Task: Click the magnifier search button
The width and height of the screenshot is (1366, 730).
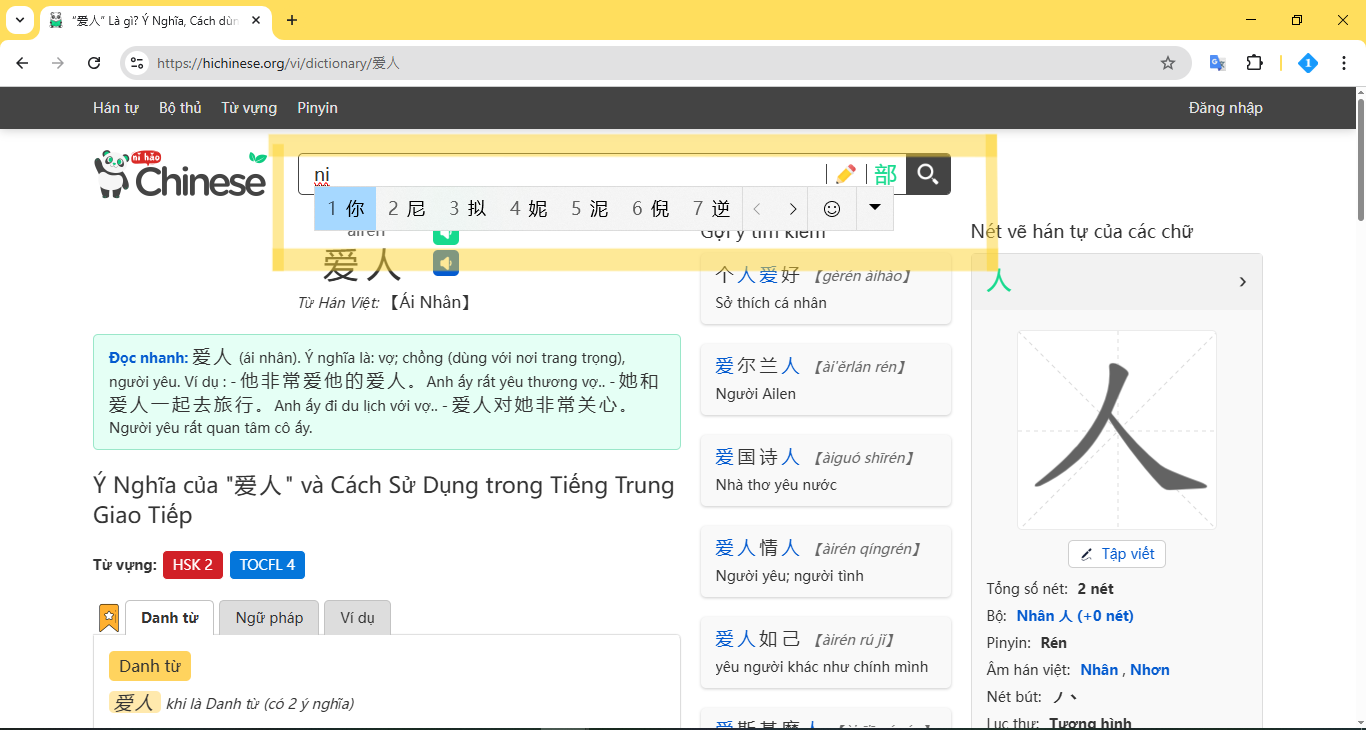Action: pos(928,175)
